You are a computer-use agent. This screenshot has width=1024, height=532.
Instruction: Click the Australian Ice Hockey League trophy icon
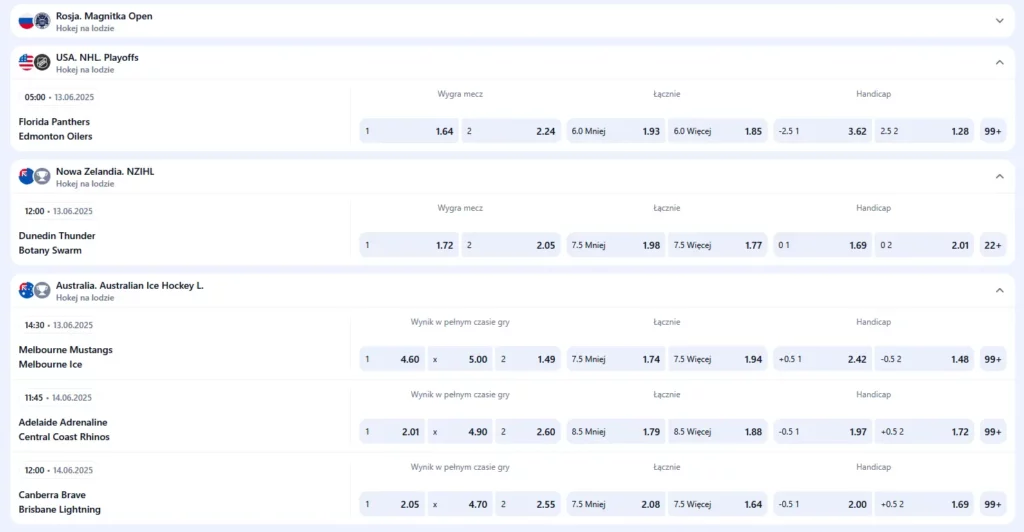coord(42,290)
